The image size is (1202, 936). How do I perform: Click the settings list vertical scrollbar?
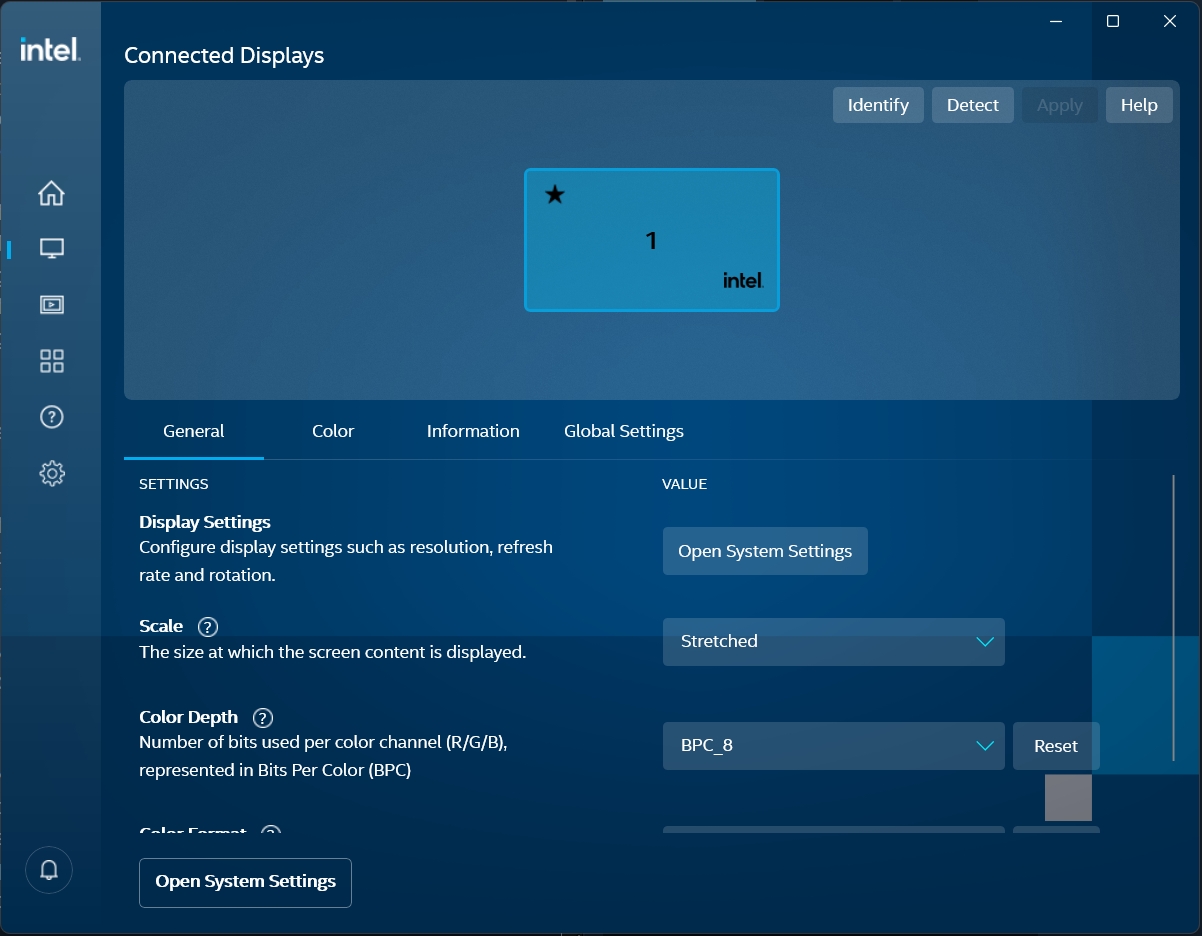(x=1174, y=618)
